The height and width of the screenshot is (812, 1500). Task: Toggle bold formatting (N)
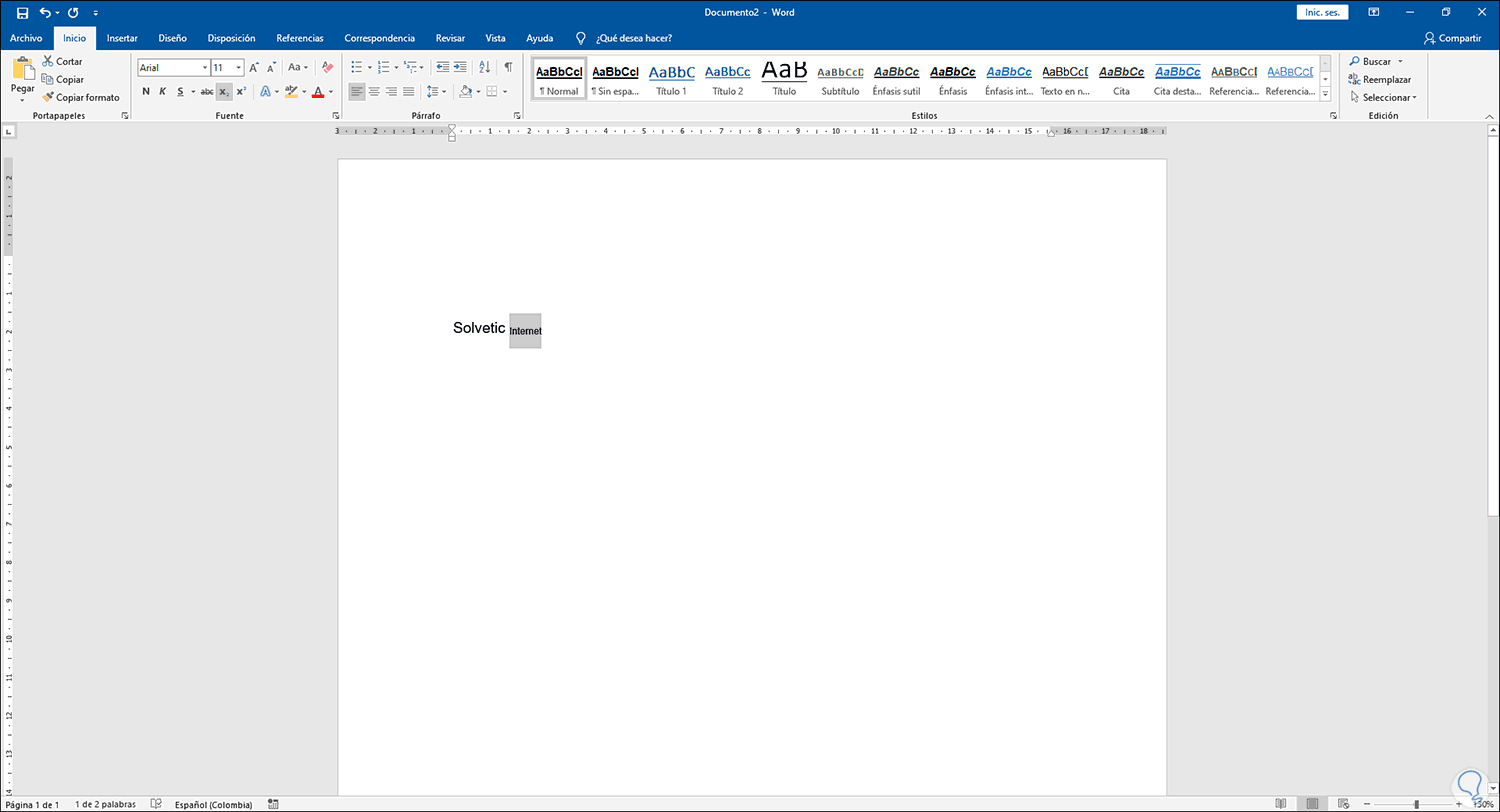[x=146, y=91]
